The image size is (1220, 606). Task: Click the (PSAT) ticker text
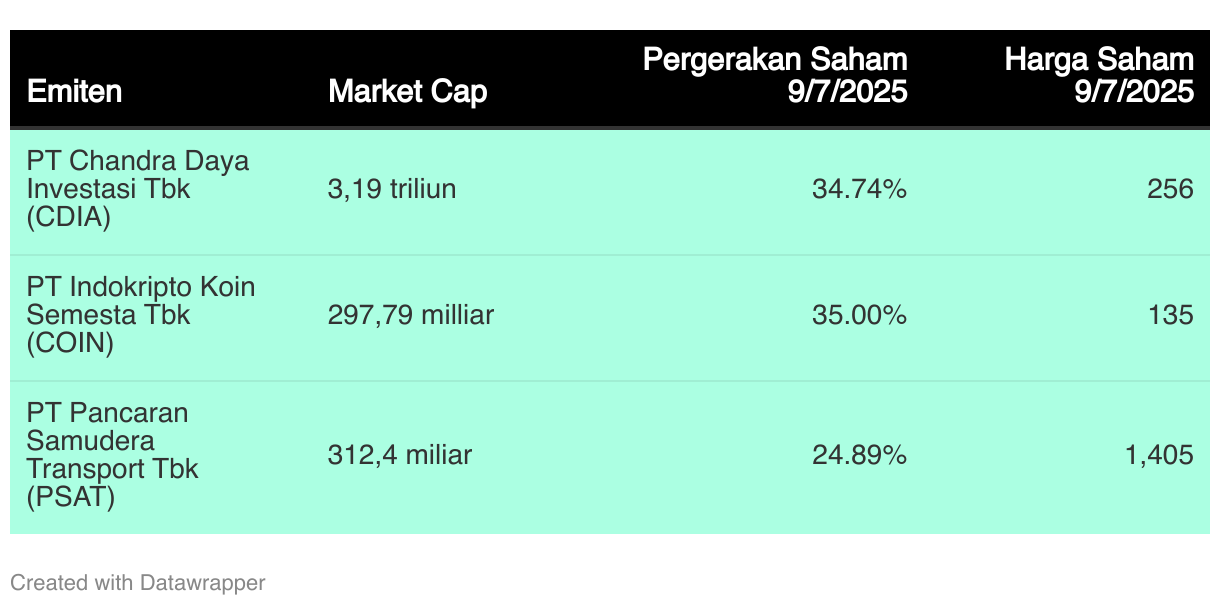71,497
